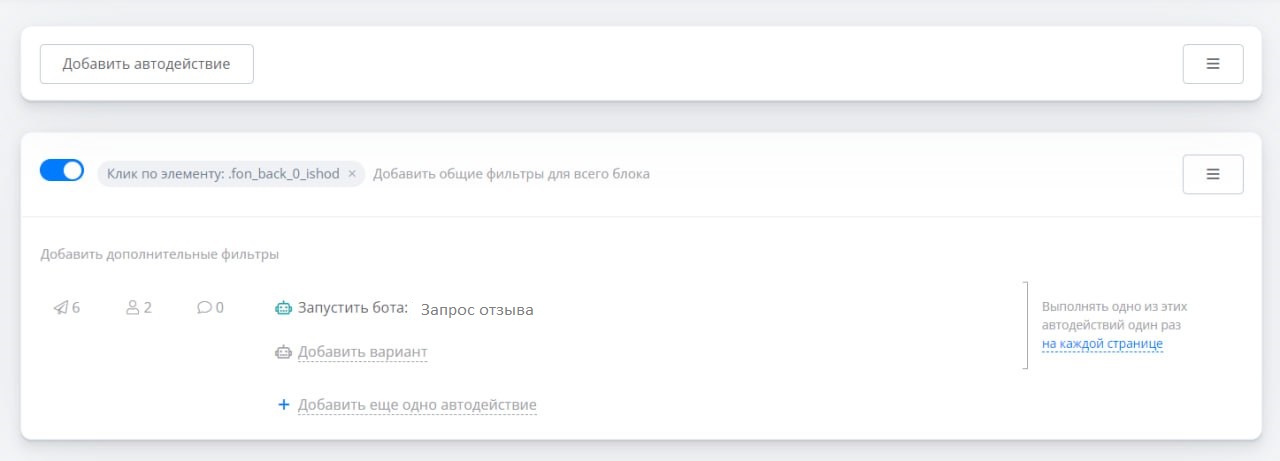This screenshot has height=461, width=1280.
Task: Click the blue plus icon
Action: coord(283,405)
